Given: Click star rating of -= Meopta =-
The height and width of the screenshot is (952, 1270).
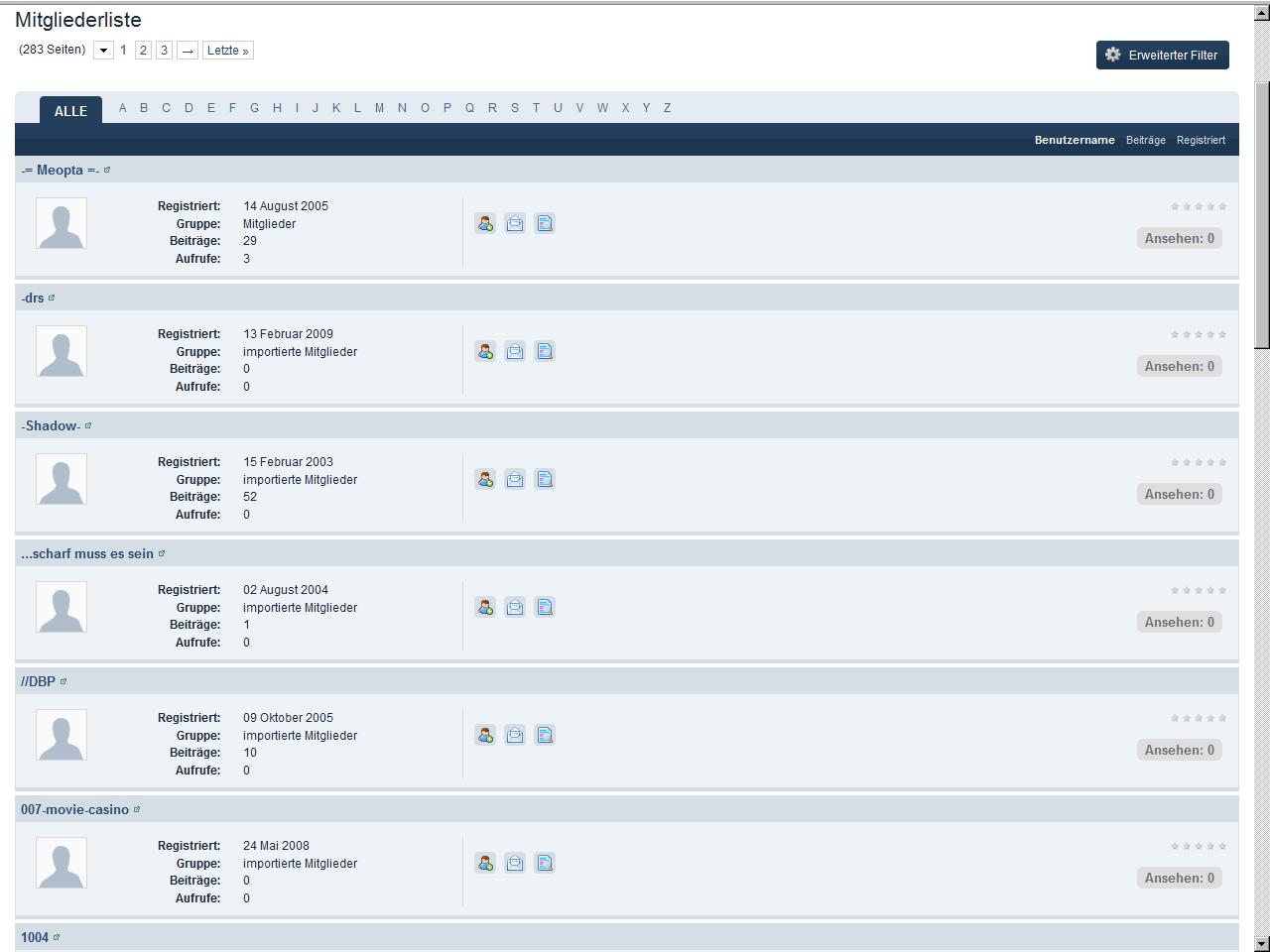Looking at the screenshot, I should (1199, 206).
